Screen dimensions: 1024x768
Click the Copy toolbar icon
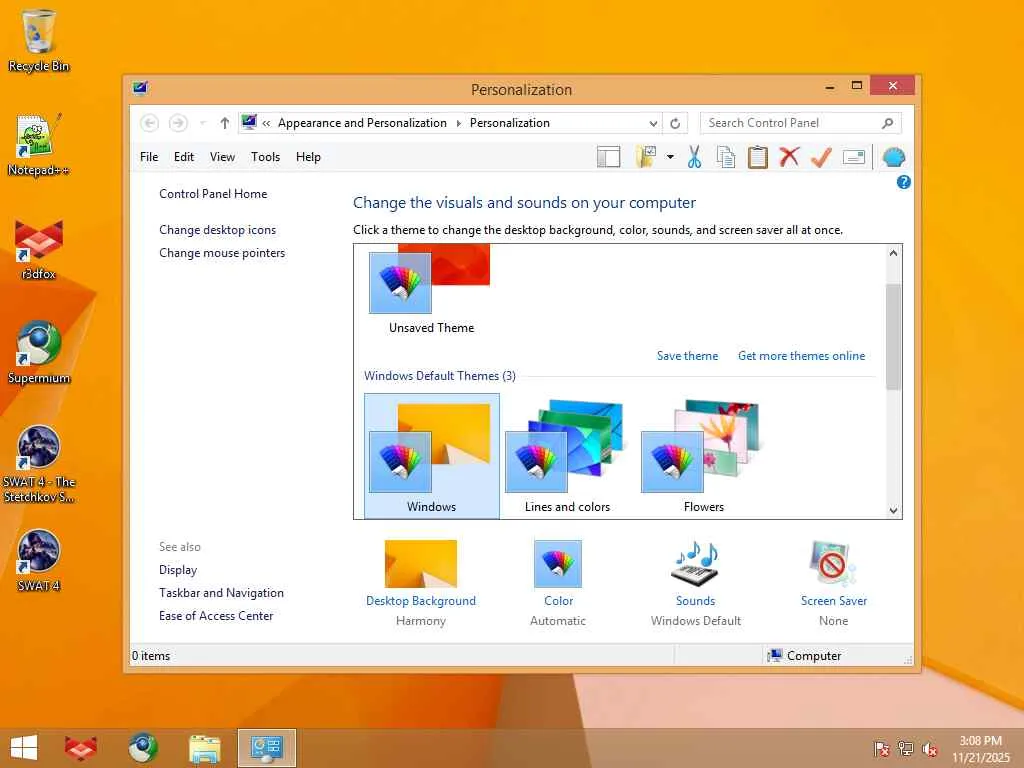[x=726, y=157]
